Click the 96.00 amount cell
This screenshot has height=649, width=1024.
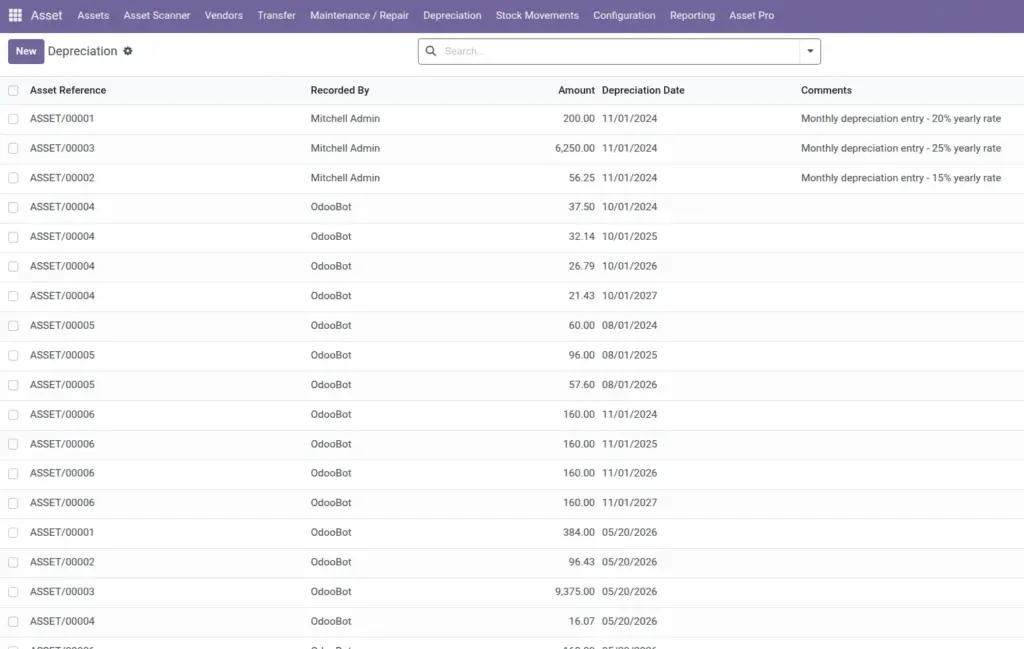click(x=581, y=355)
